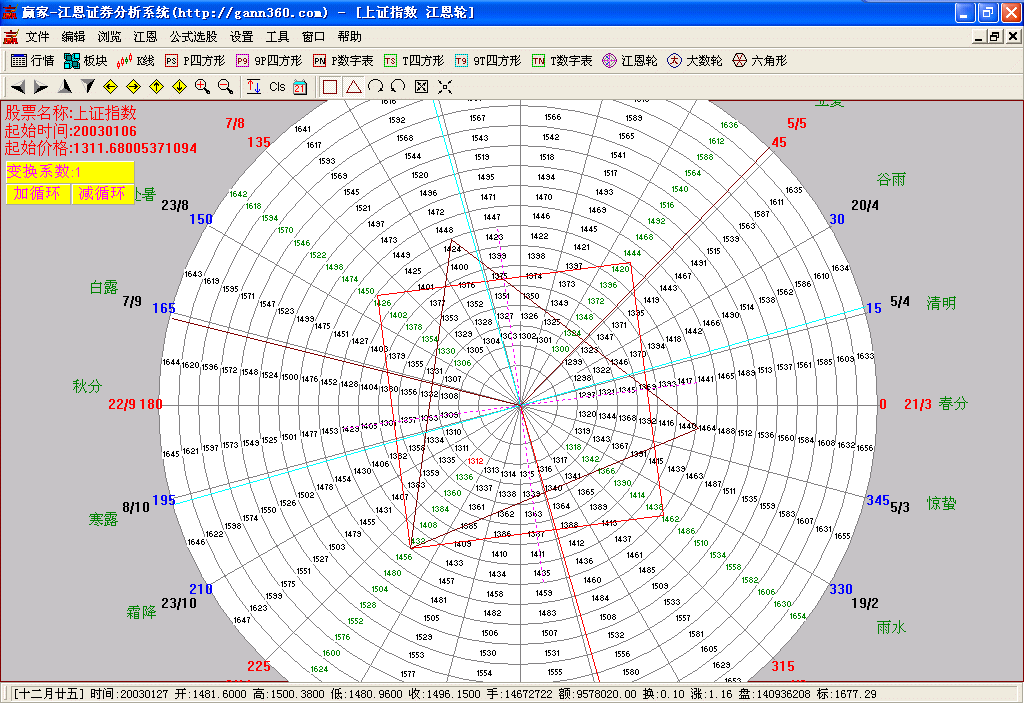Click the calendar date icon
Screen dimensions: 1026x704
click(x=300, y=87)
